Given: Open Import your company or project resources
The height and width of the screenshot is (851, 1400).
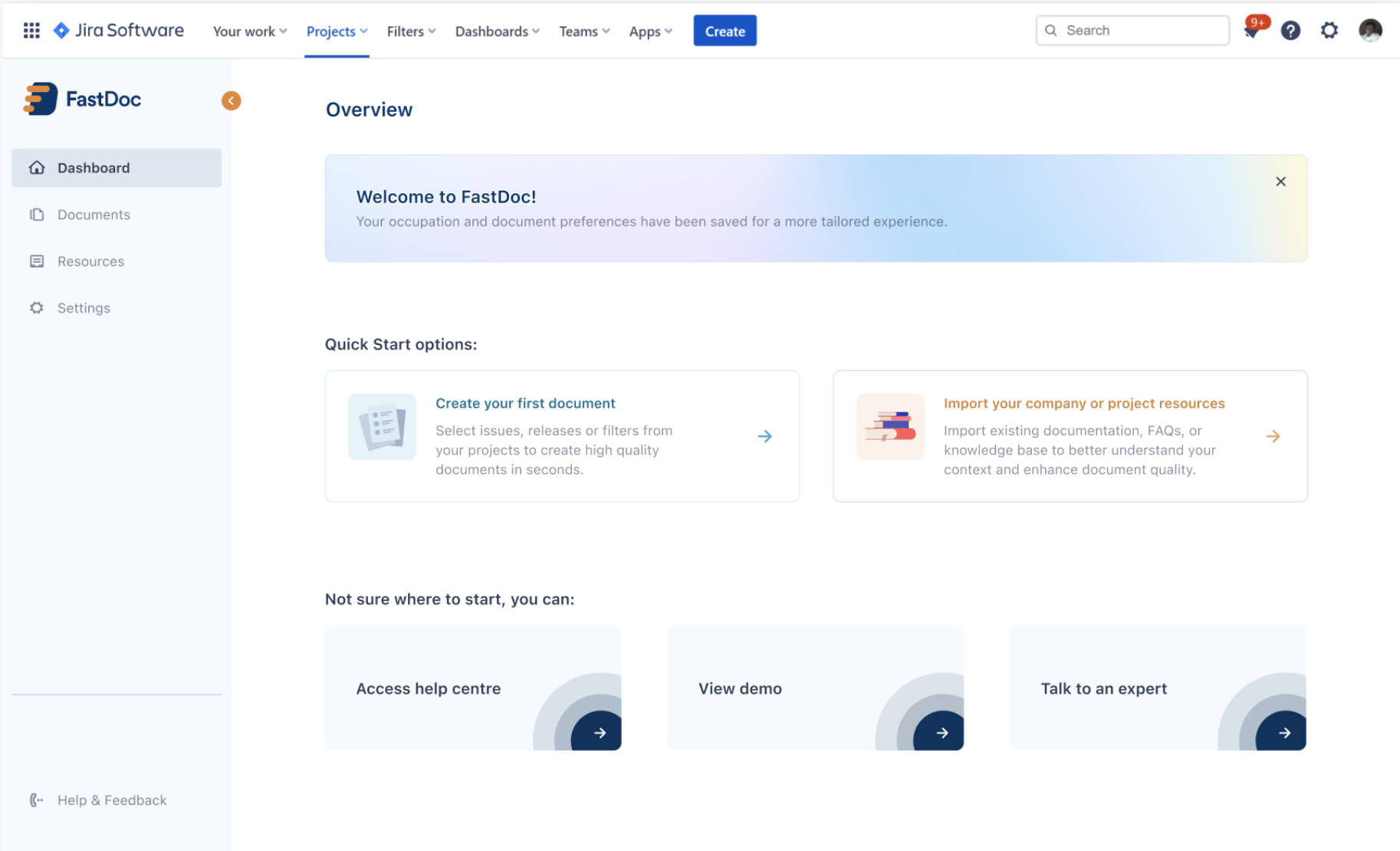Looking at the screenshot, I should (x=1084, y=403).
